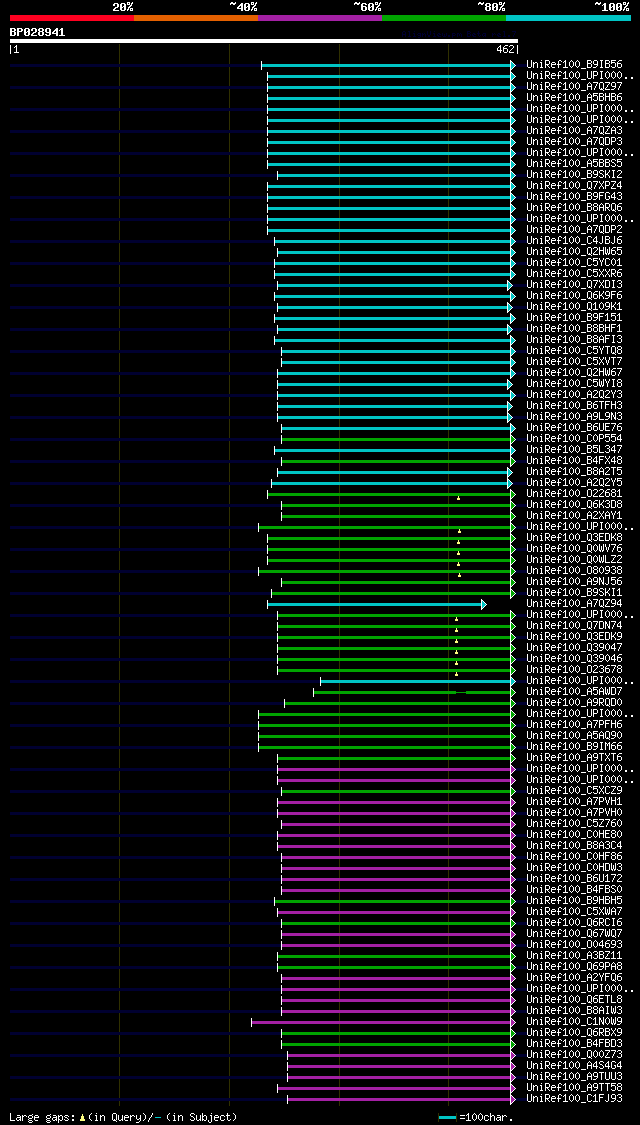Click the green ~80% legend segment

coord(444,17)
